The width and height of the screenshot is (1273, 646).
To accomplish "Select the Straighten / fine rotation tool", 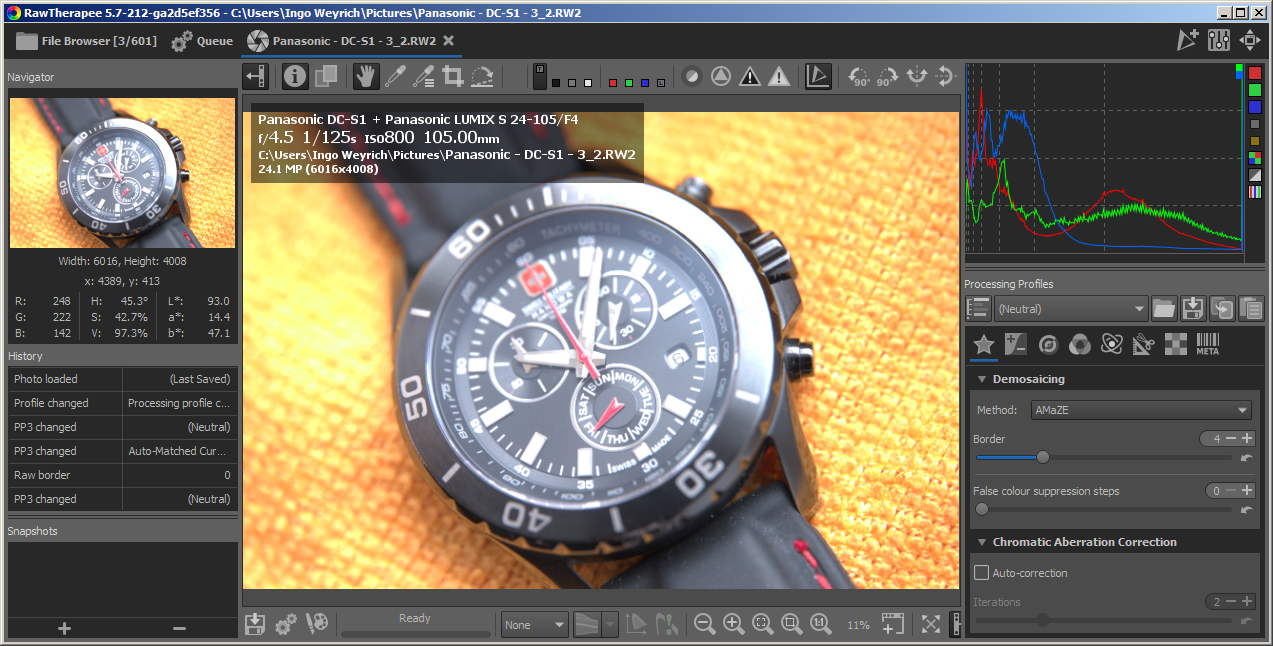I will [482, 76].
